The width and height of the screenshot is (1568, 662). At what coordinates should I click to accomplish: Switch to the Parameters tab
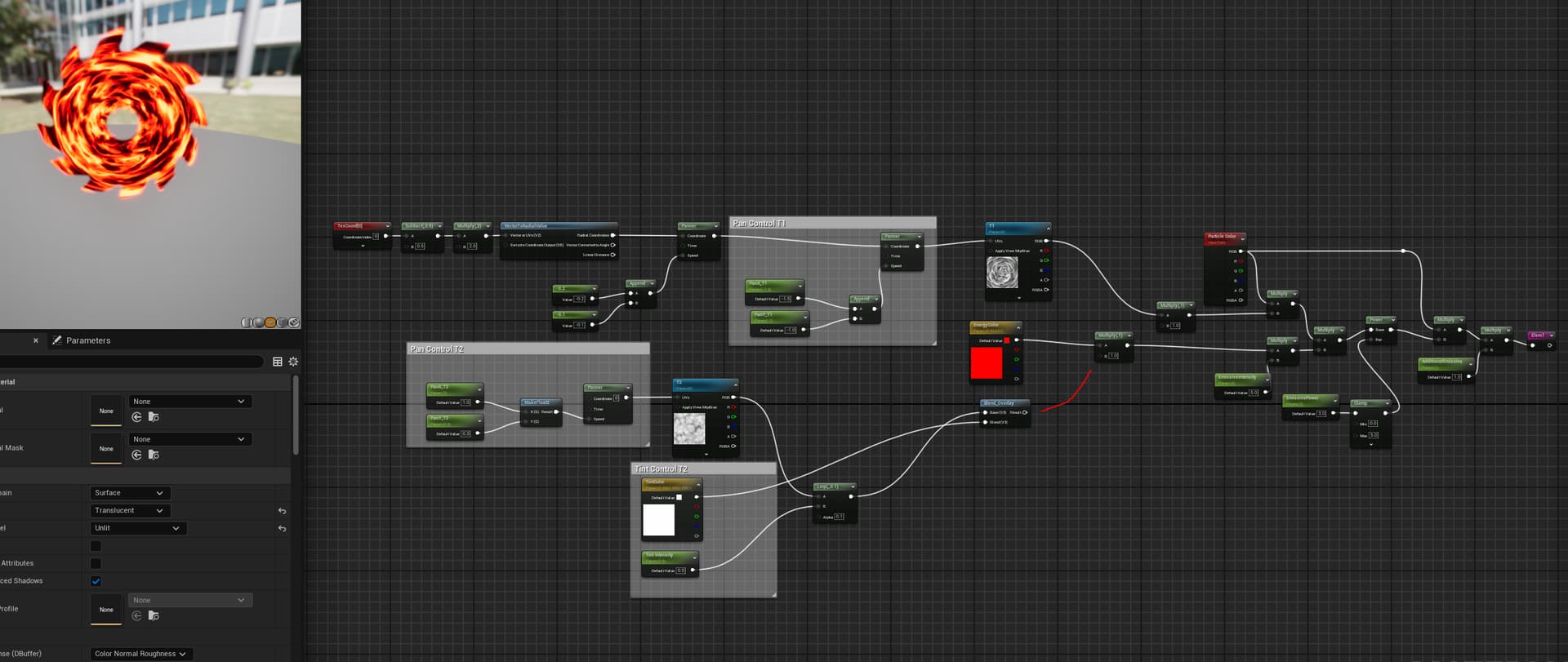click(x=81, y=340)
